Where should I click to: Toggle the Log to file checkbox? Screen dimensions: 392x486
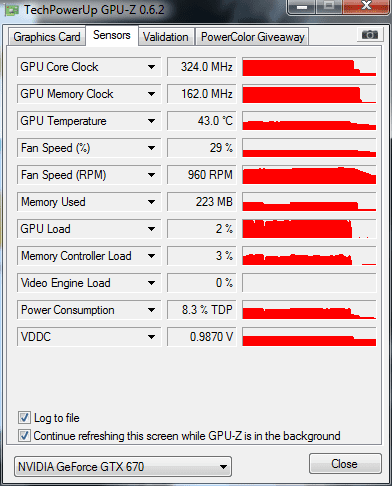[24, 418]
